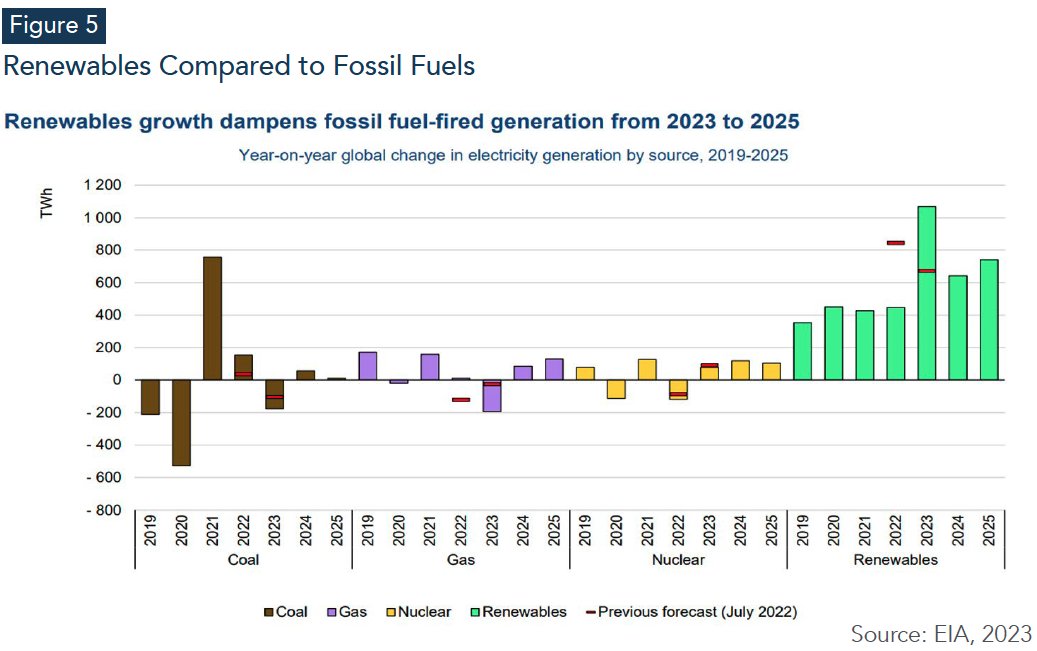Viewport: 1037px width, 651px height.
Task: Click the '1 000' y-axis value
Action: click(x=103, y=218)
